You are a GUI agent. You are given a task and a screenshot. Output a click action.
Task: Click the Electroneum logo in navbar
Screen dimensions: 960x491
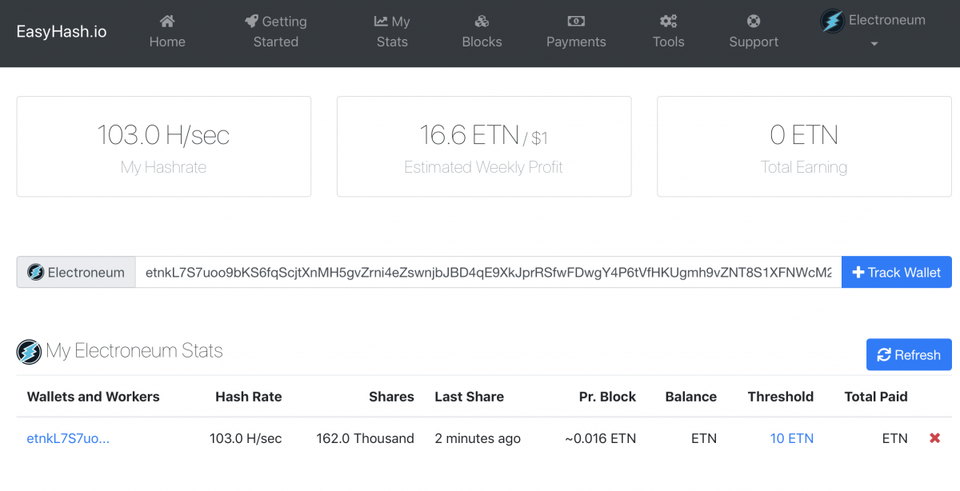(833, 21)
